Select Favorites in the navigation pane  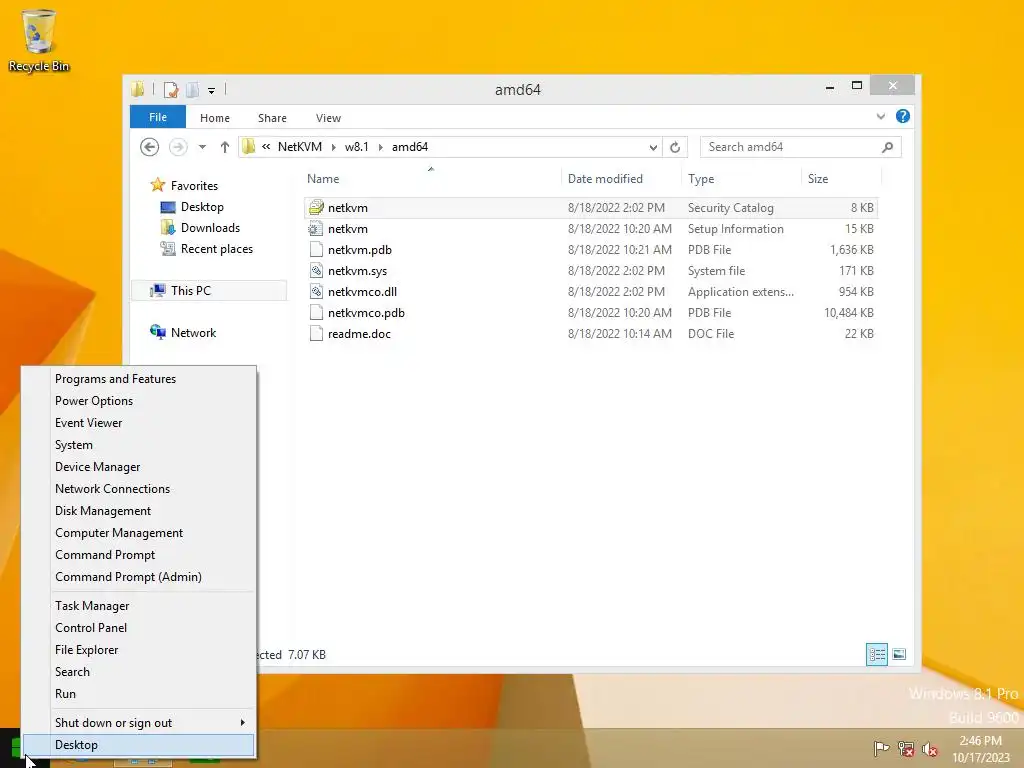(x=194, y=185)
